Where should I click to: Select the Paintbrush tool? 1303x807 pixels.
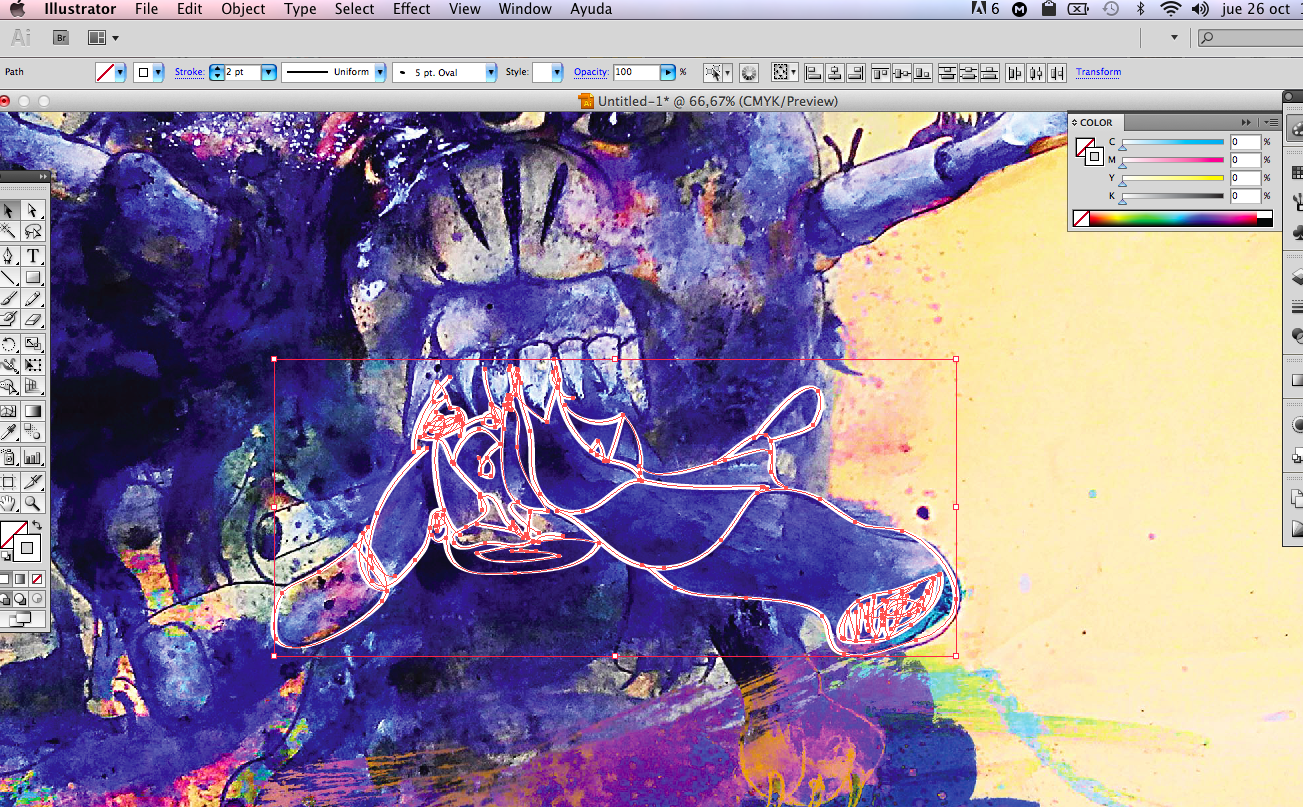tap(9, 298)
